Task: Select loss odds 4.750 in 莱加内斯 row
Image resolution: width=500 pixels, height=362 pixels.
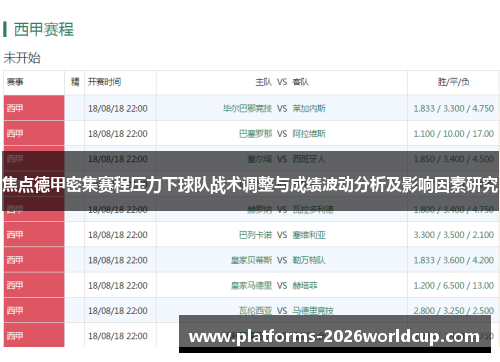Action: coord(483,108)
